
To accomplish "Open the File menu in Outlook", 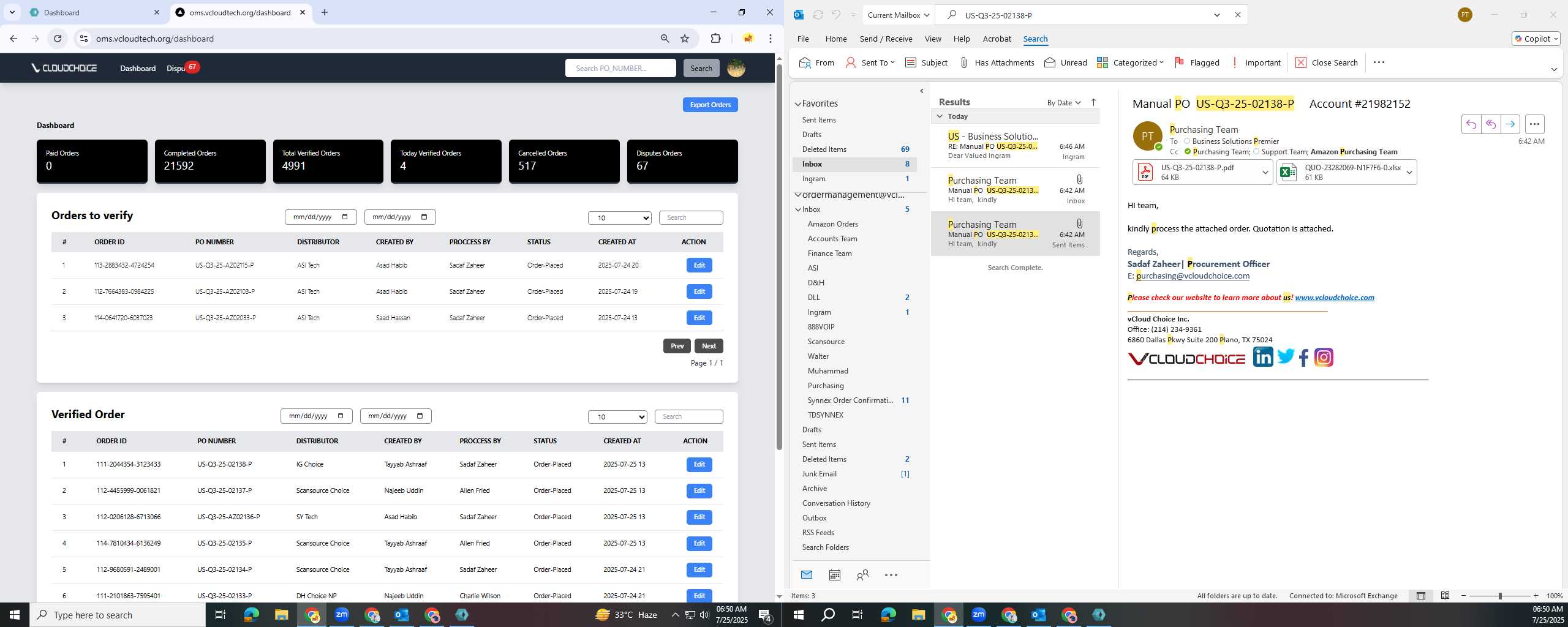I will point(802,39).
